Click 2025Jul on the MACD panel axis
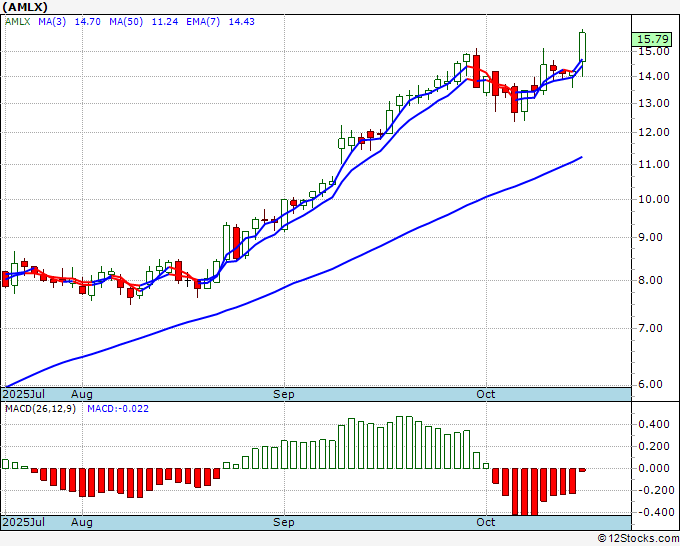 (23, 522)
